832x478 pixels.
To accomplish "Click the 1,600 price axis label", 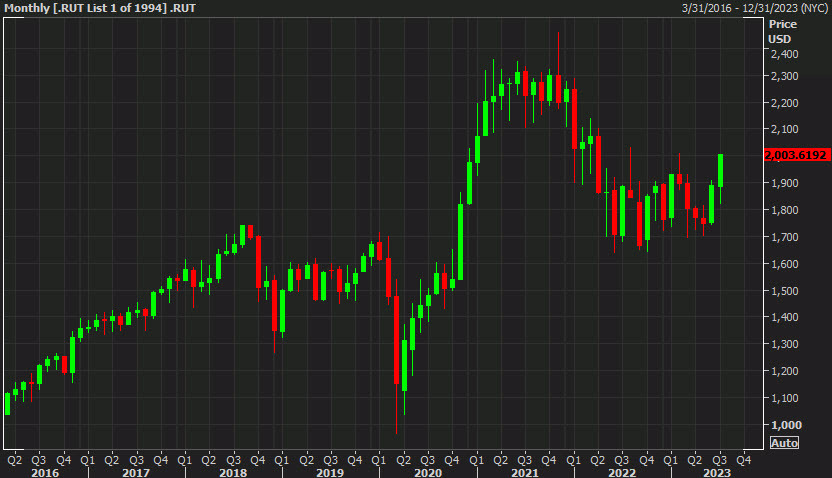I will point(784,264).
